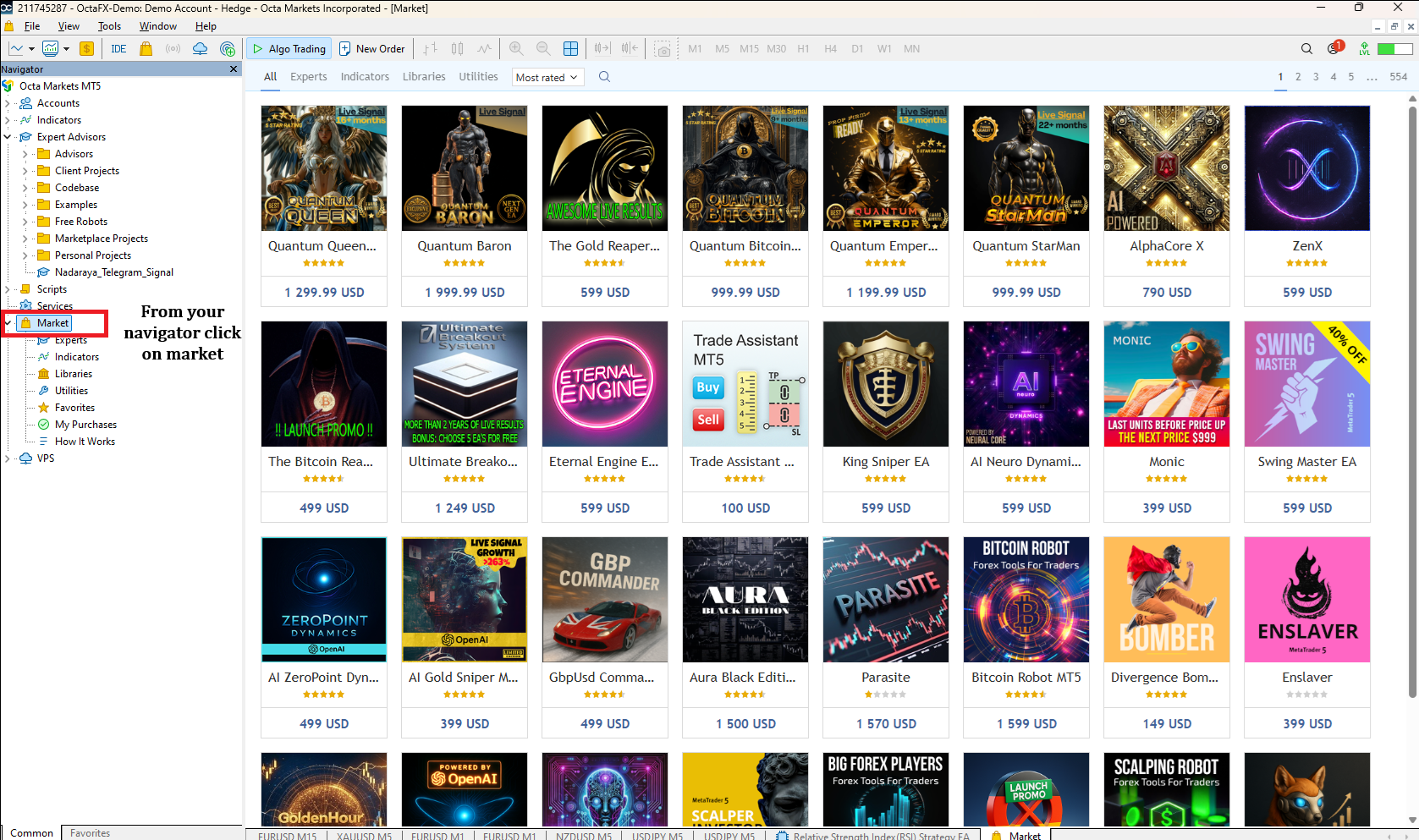
Task: Select the M1 timeframe
Action: [695, 48]
